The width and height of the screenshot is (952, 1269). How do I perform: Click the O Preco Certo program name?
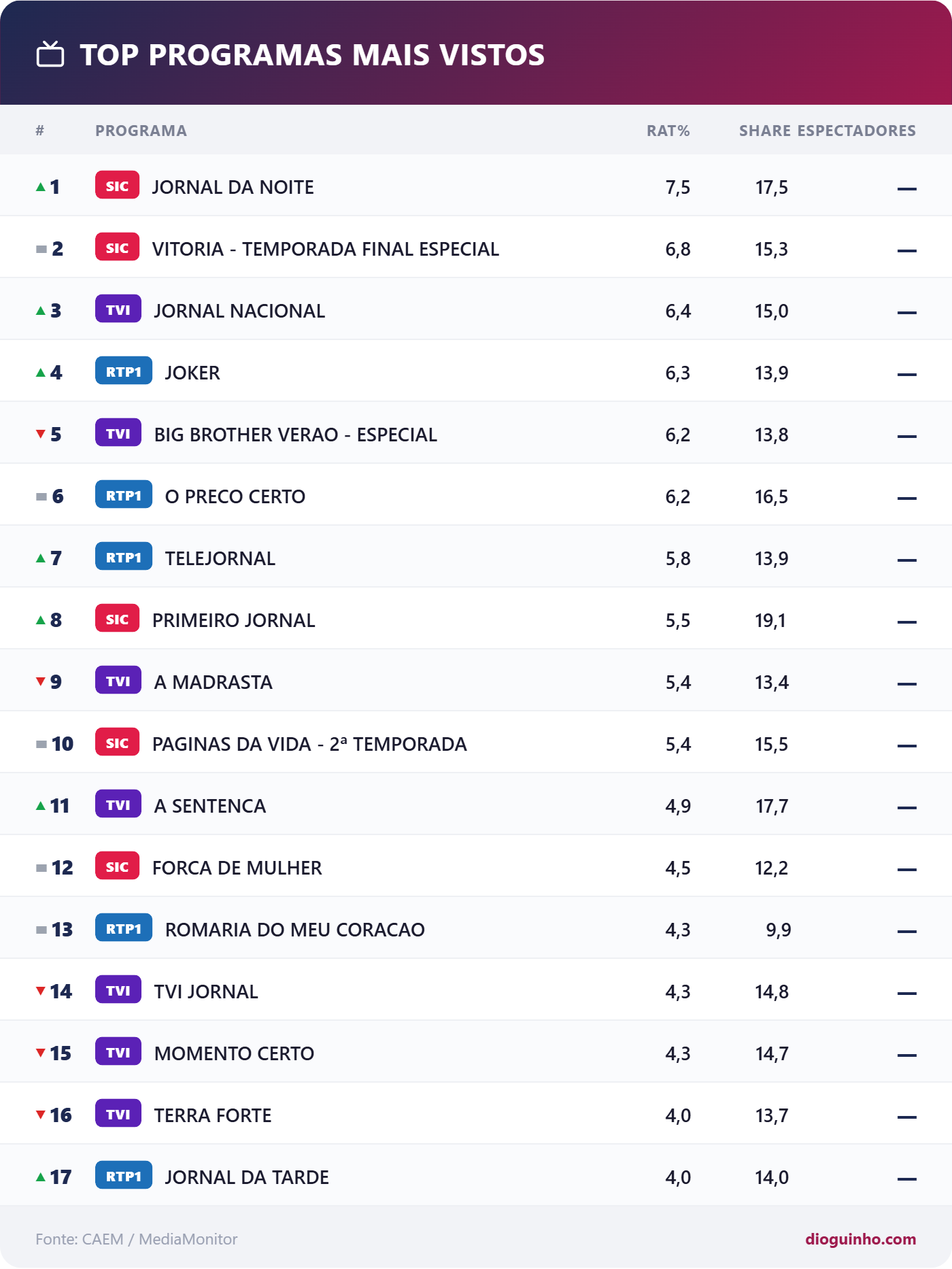click(235, 496)
